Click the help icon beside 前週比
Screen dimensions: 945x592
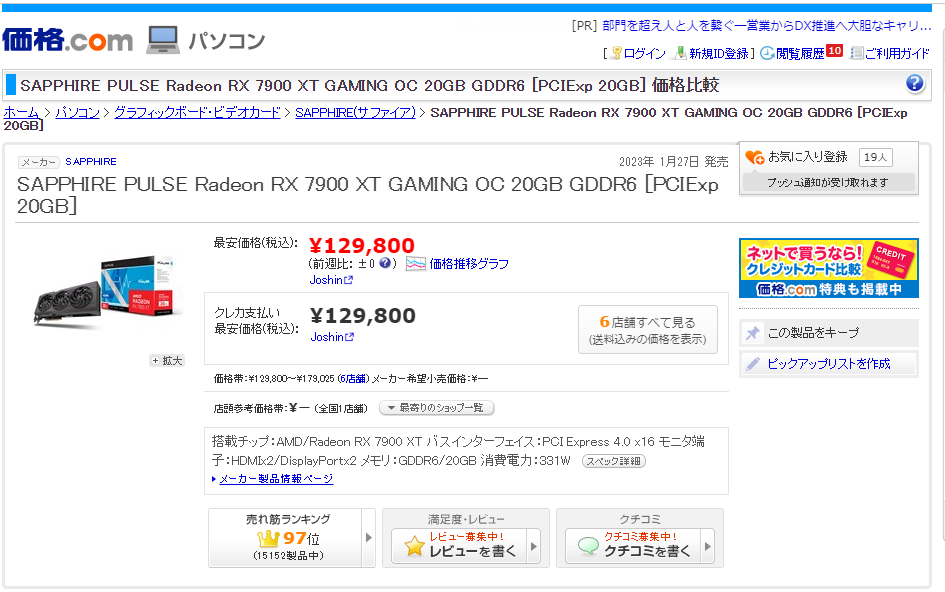pyautogui.click(x=385, y=263)
